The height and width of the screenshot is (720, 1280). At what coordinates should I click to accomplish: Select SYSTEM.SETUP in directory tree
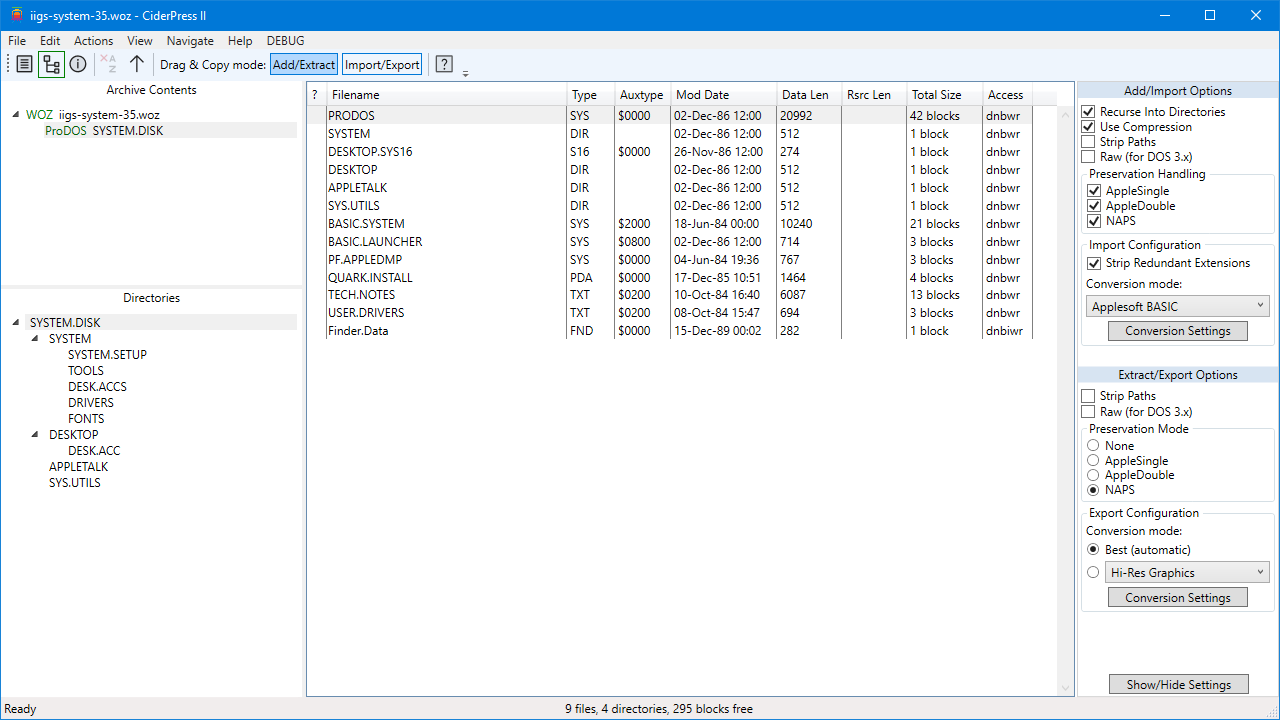107,355
